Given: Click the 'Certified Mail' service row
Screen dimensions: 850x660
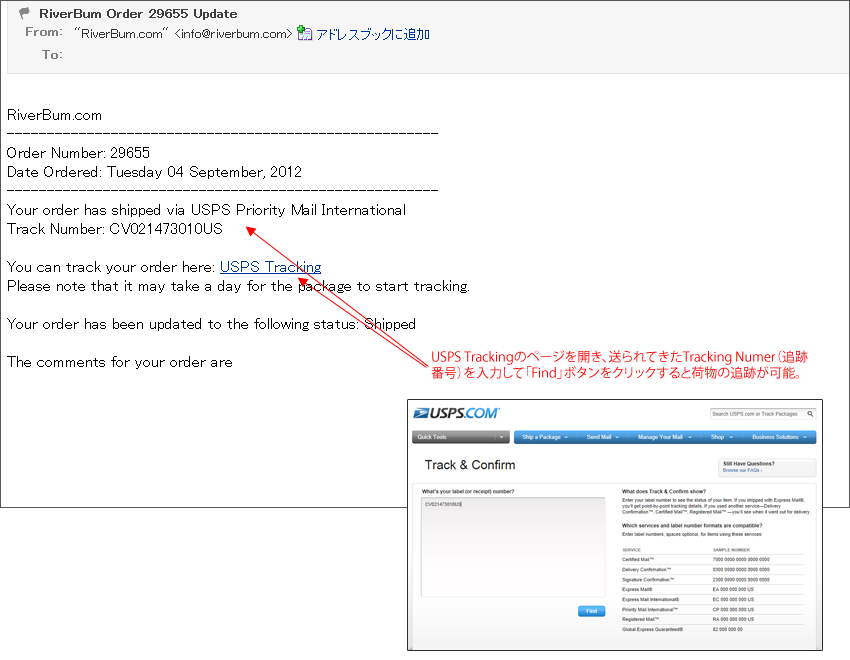Looking at the screenshot, I should point(712,559).
